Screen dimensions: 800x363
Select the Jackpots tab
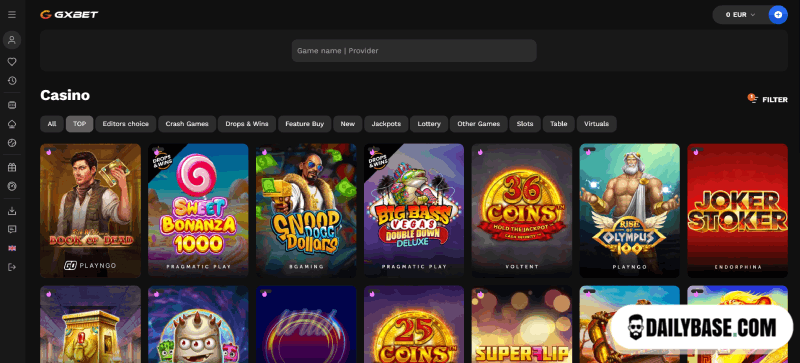point(386,124)
